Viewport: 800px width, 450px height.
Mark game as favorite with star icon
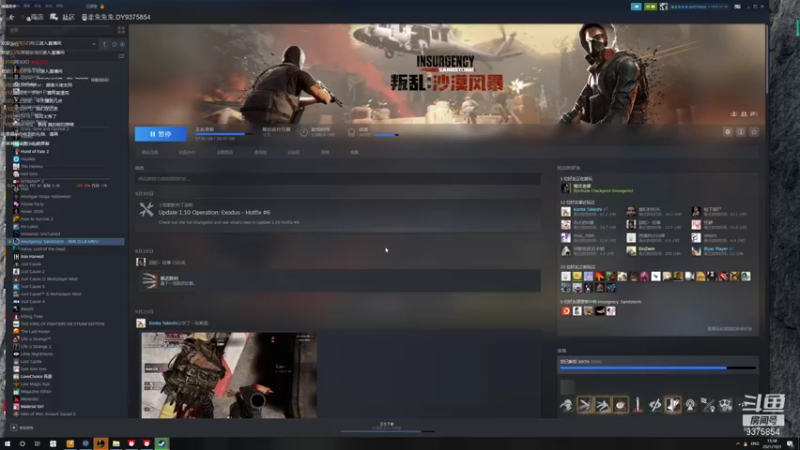coord(754,132)
